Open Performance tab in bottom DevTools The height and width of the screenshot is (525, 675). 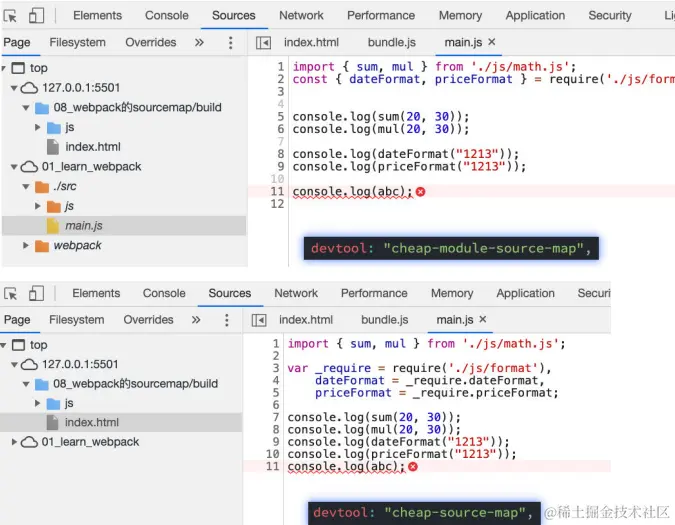coord(374,293)
